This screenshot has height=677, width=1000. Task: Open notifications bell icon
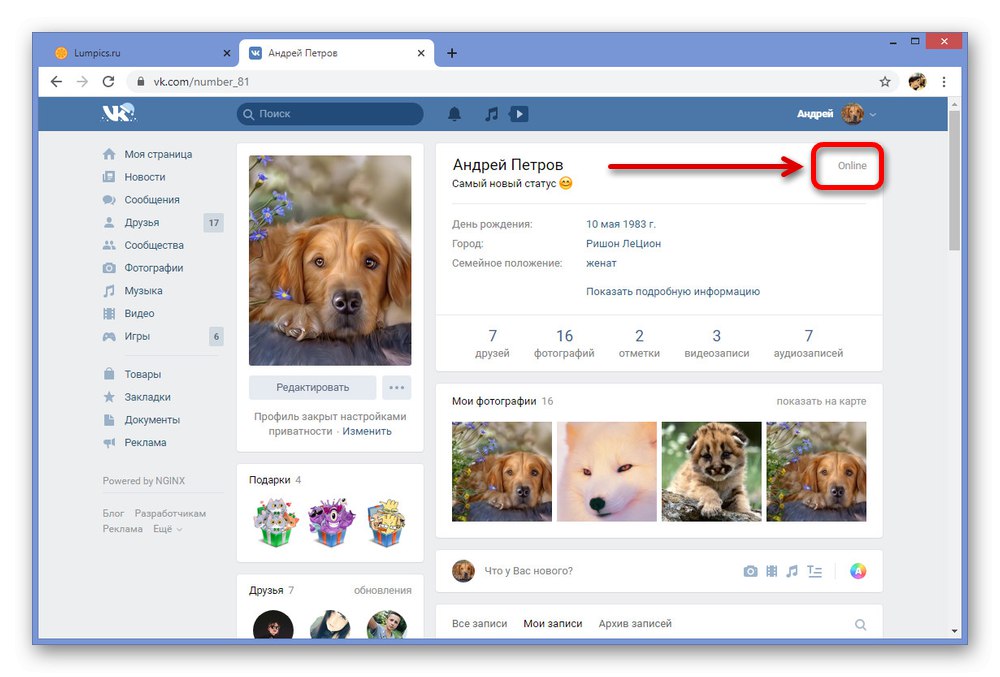pyautogui.click(x=454, y=114)
